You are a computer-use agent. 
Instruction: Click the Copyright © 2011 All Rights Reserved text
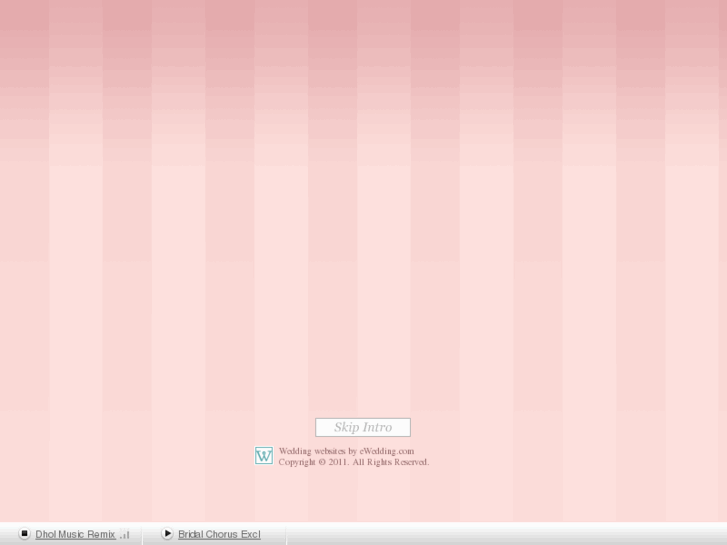point(354,462)
